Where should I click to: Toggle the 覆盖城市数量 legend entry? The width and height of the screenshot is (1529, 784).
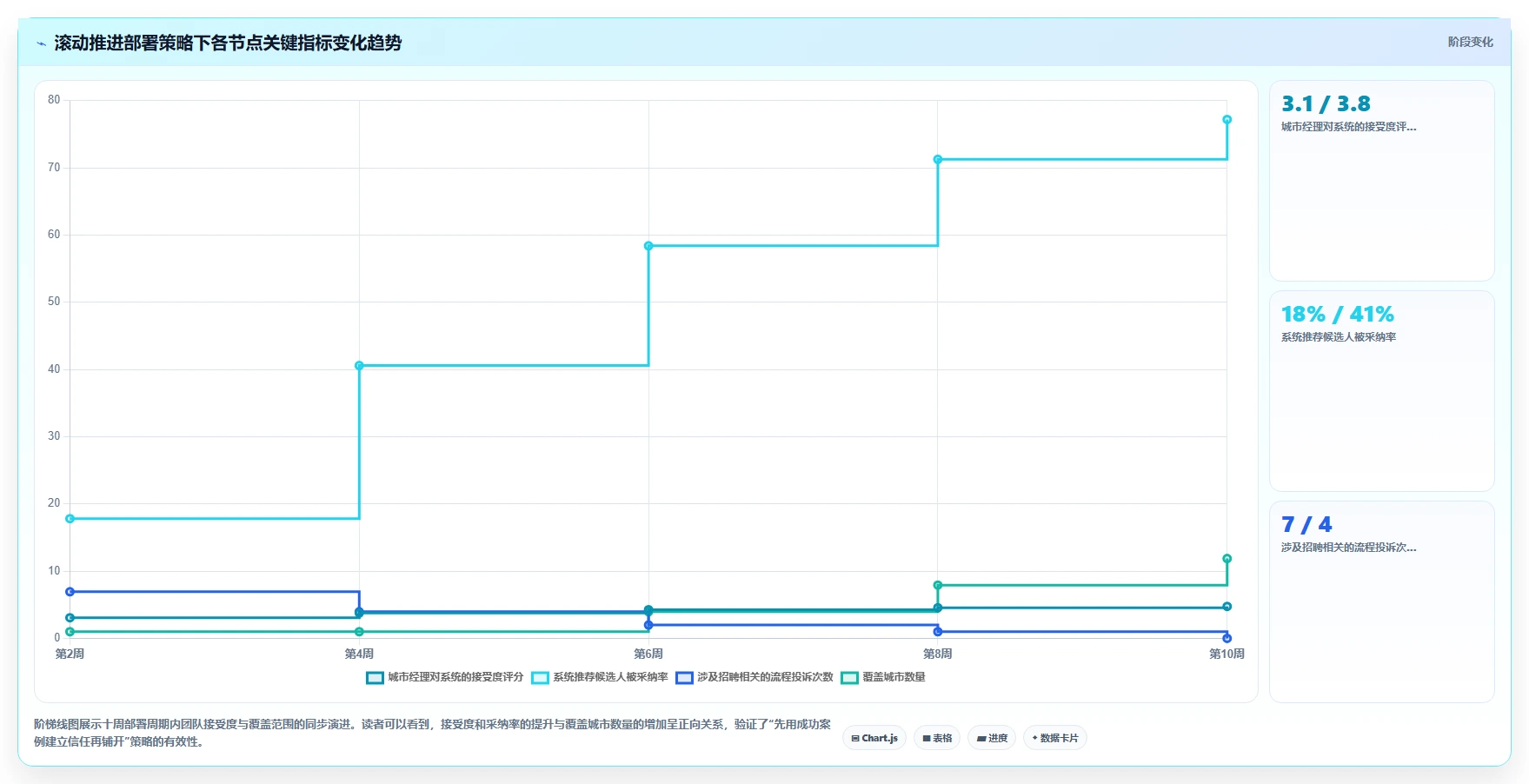pyautogui.click(x=883, y=677)
